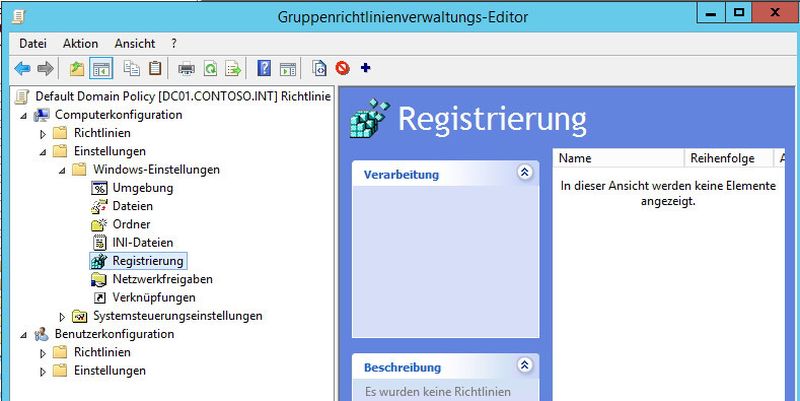Expand Richtlinien under Computerkonfiguration

(x=43, y=134)
